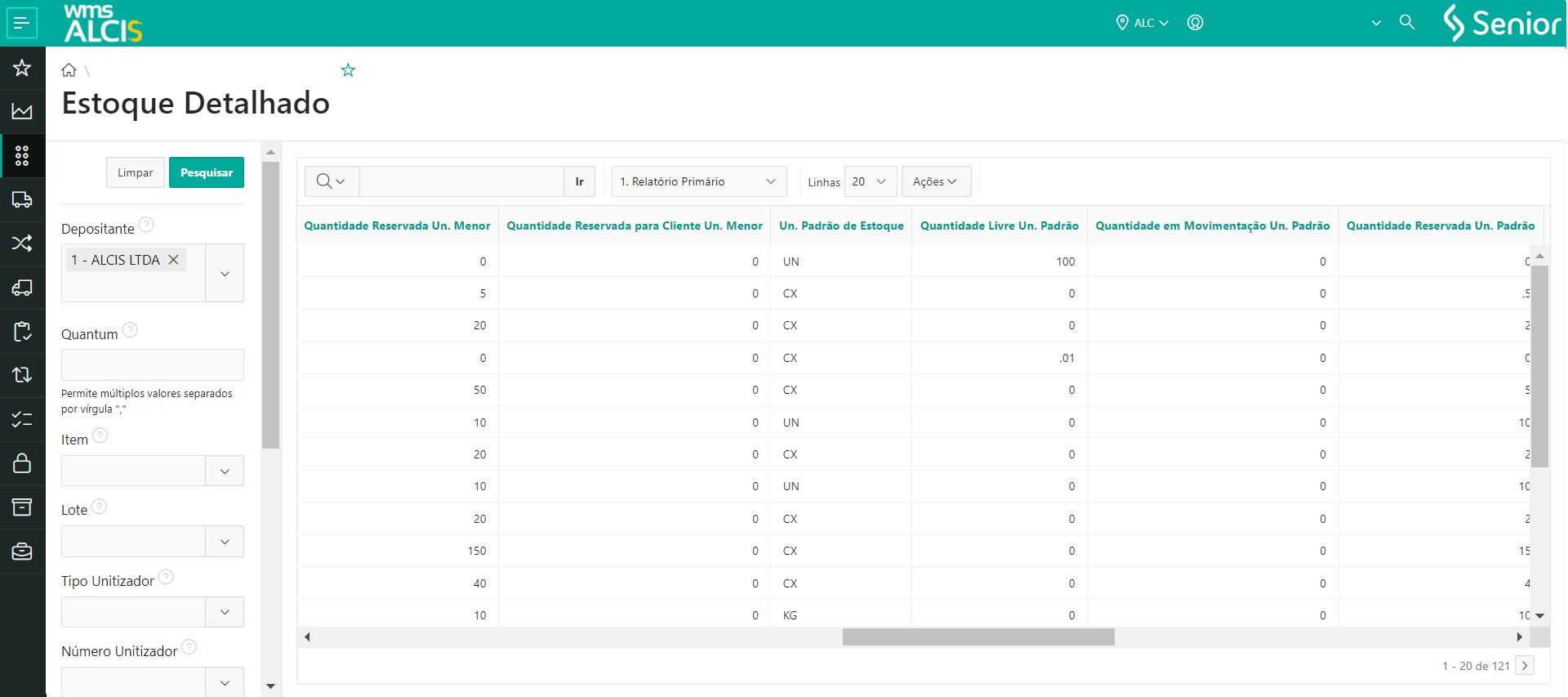Click the truck delivery sidebar icon
Viewport: 1568px width, 697px height.
point(22,199)
